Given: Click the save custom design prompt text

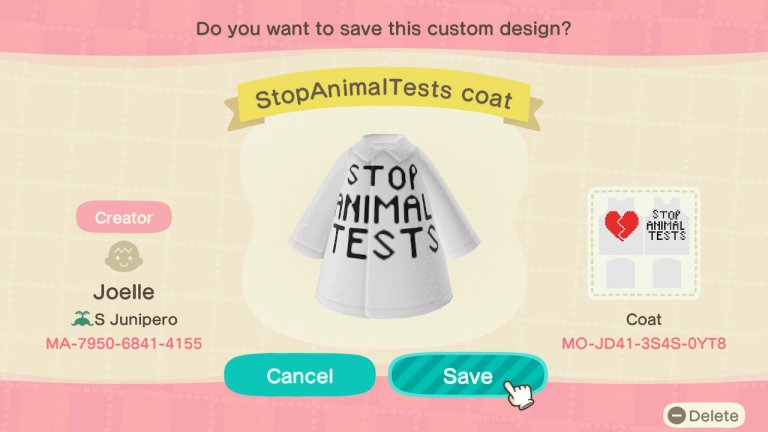Looking at the screenshot, I should point(384,29).
